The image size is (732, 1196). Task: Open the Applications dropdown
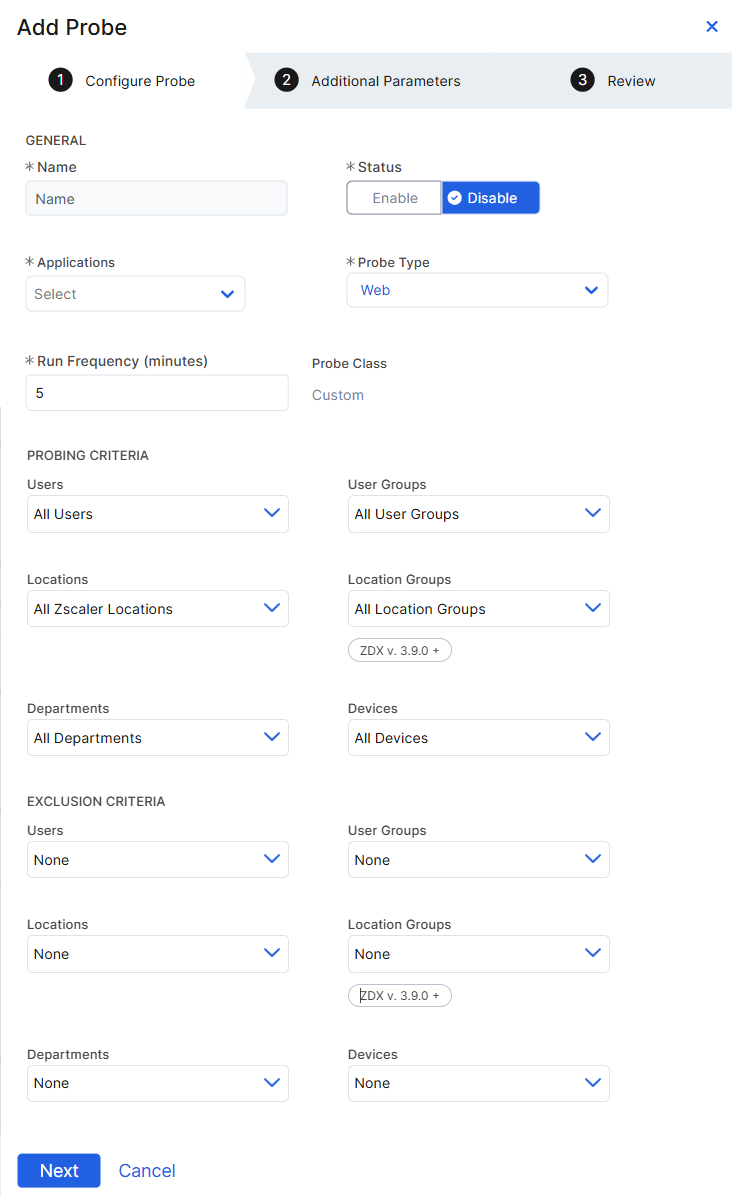point(135,294)
